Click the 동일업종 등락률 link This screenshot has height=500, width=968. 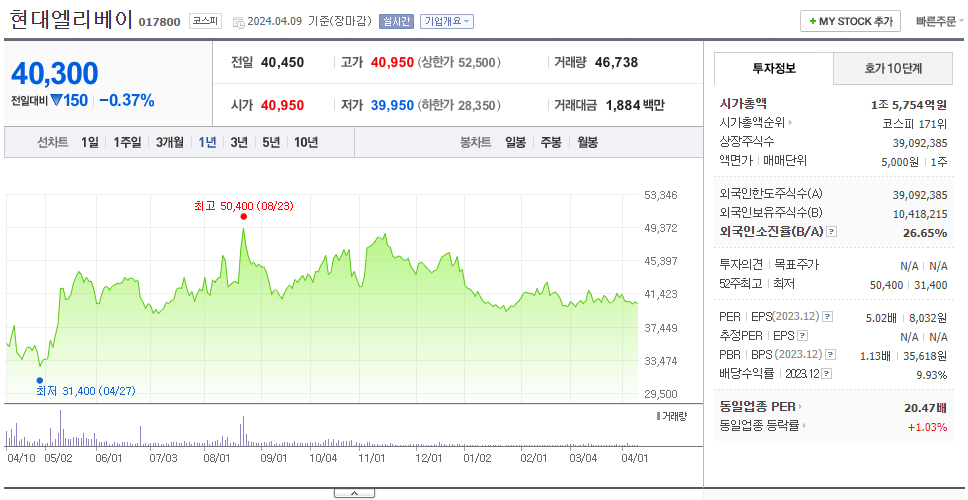(x=759, y=425)
